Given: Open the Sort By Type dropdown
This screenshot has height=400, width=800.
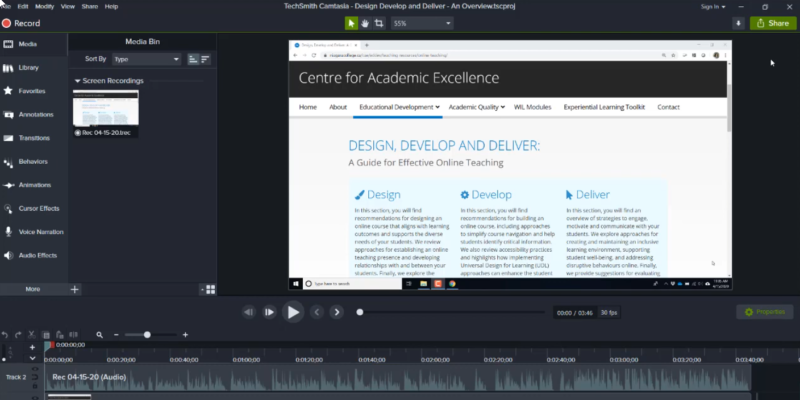Looking at the screenshot, I should pos(146,59).
